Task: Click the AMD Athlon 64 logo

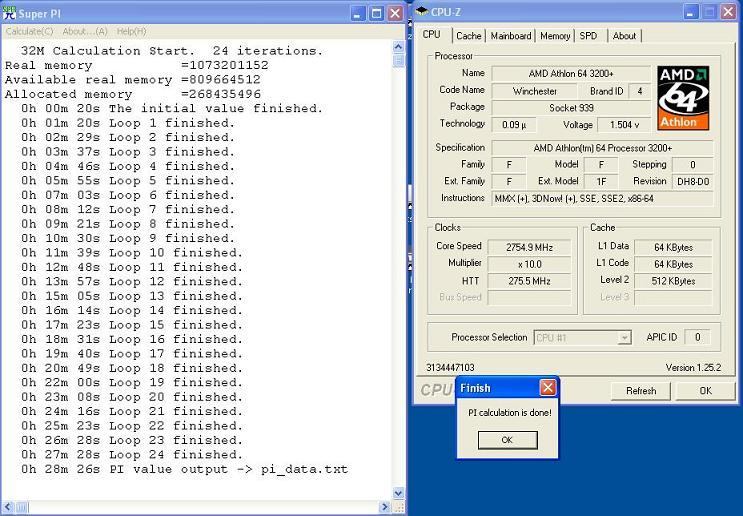Action: pos(683,98)
